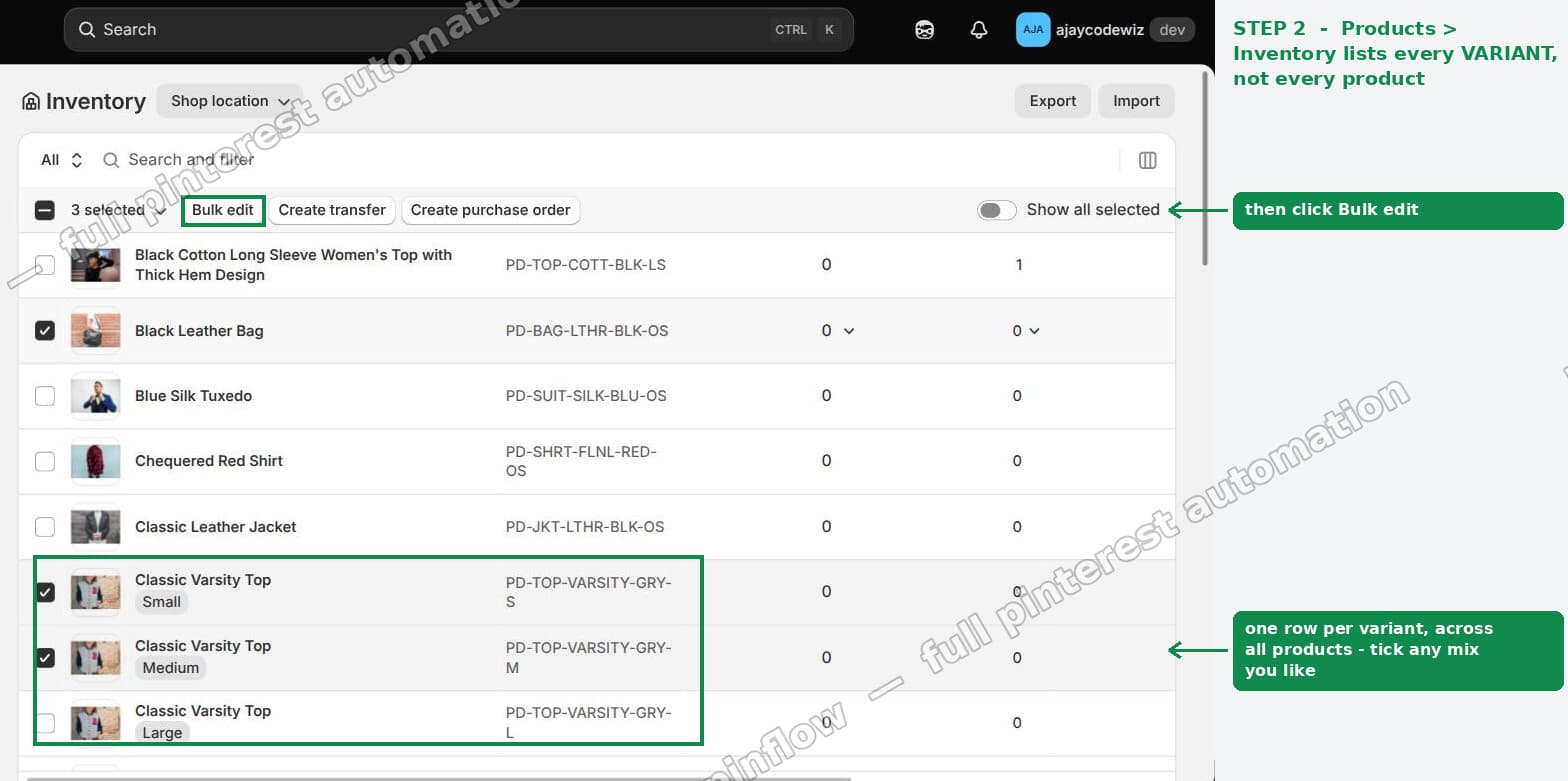The width and height of the screenshot is (1568, 781).
Task: Open the Shop location dropdown
Action: (230, 101)
